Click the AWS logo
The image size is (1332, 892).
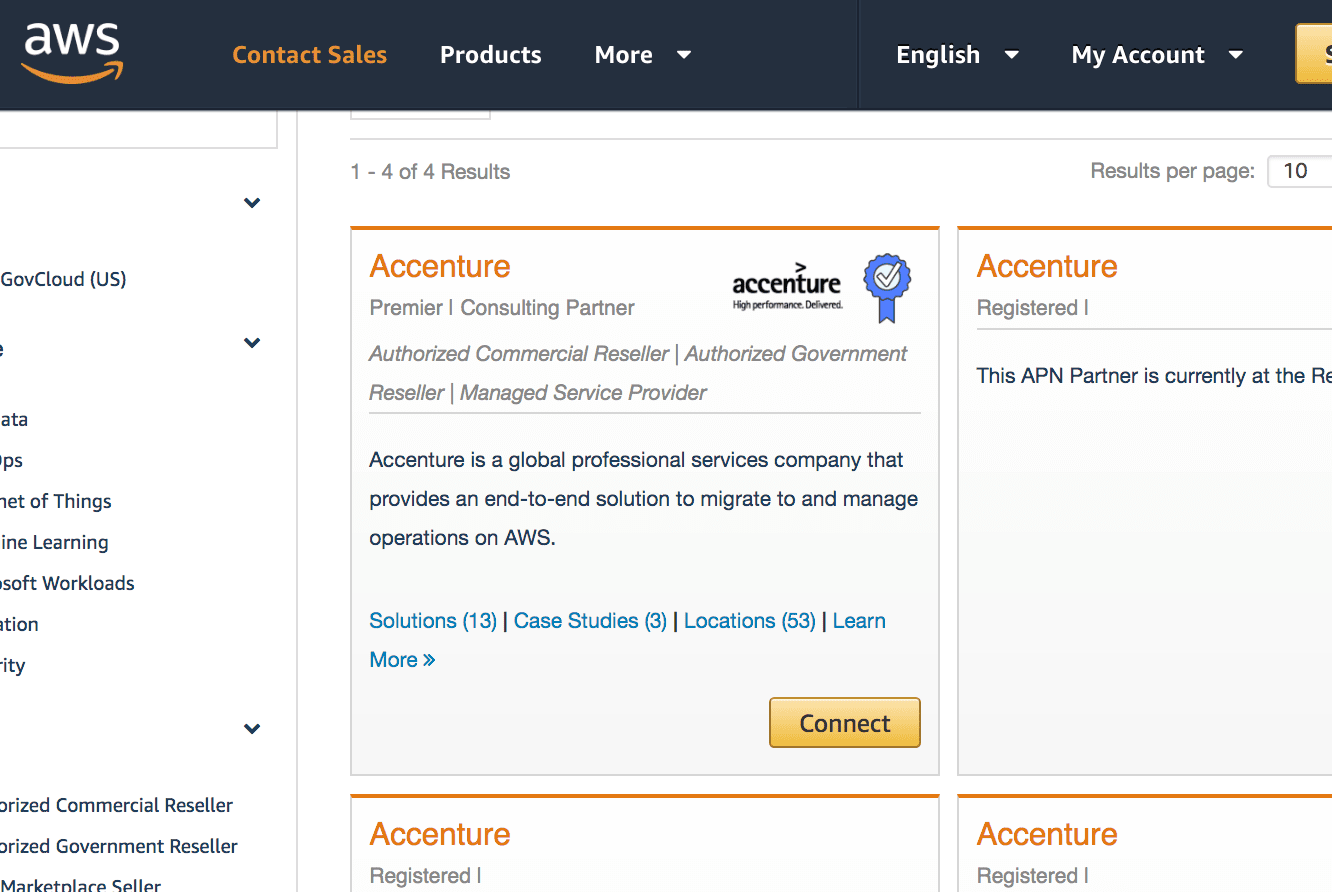(72, 53)
